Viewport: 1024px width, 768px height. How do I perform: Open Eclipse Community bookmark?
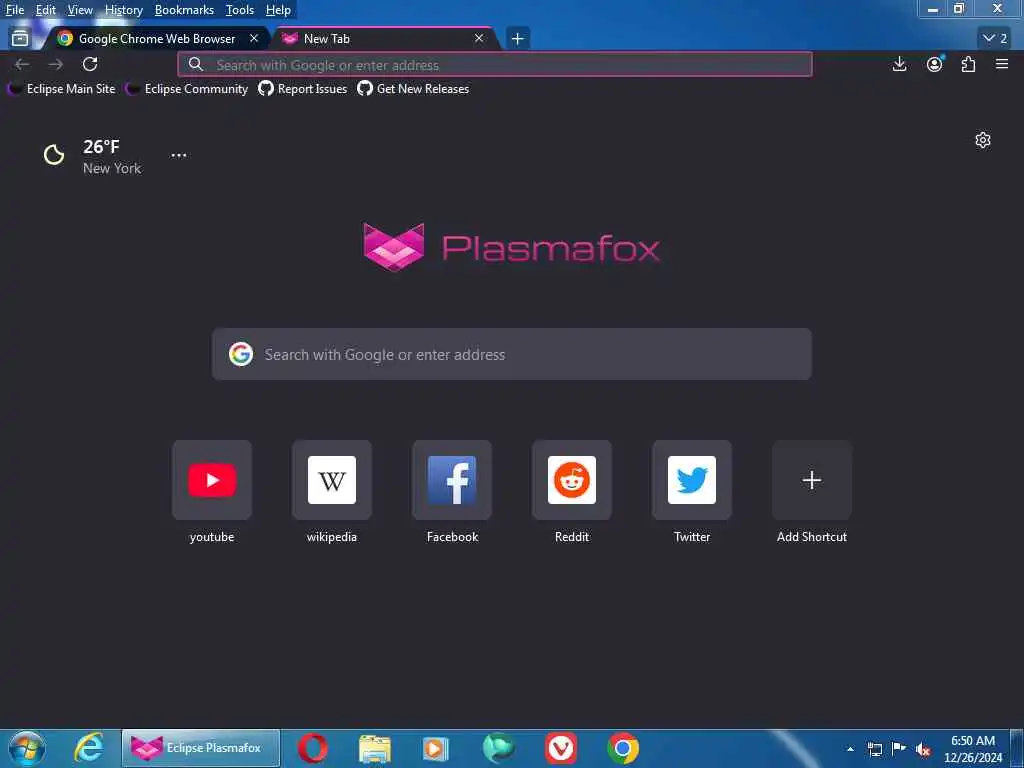tap(187, 89)
